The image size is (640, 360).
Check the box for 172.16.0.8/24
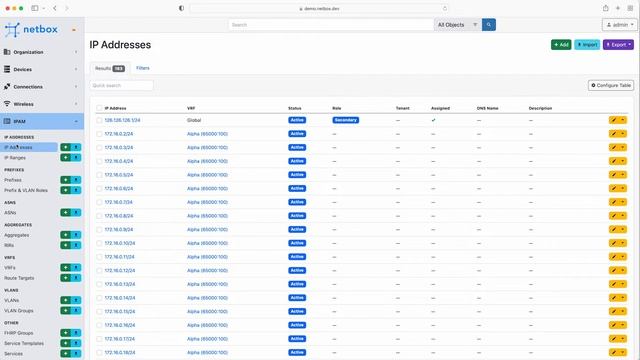(99, 216)
